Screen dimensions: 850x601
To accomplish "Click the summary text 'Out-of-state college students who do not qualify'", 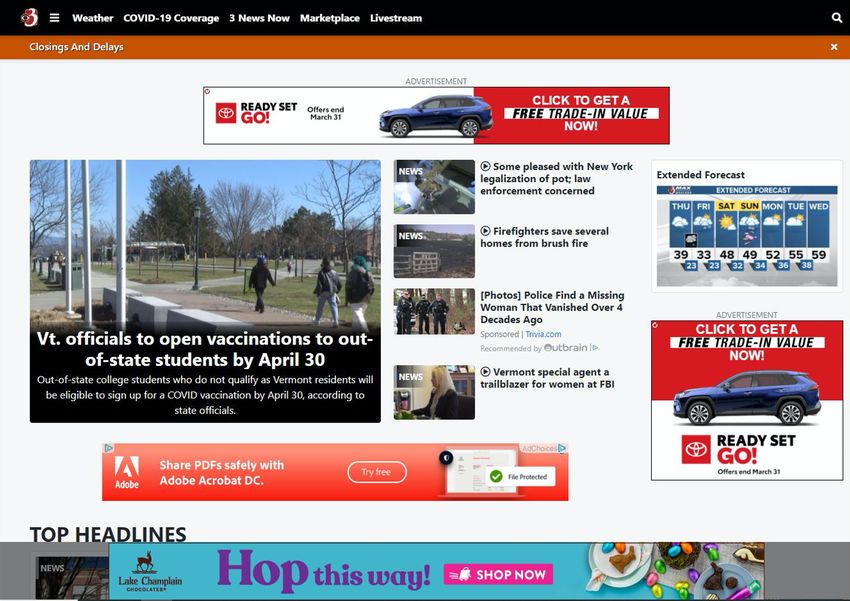I will (205, 395).
